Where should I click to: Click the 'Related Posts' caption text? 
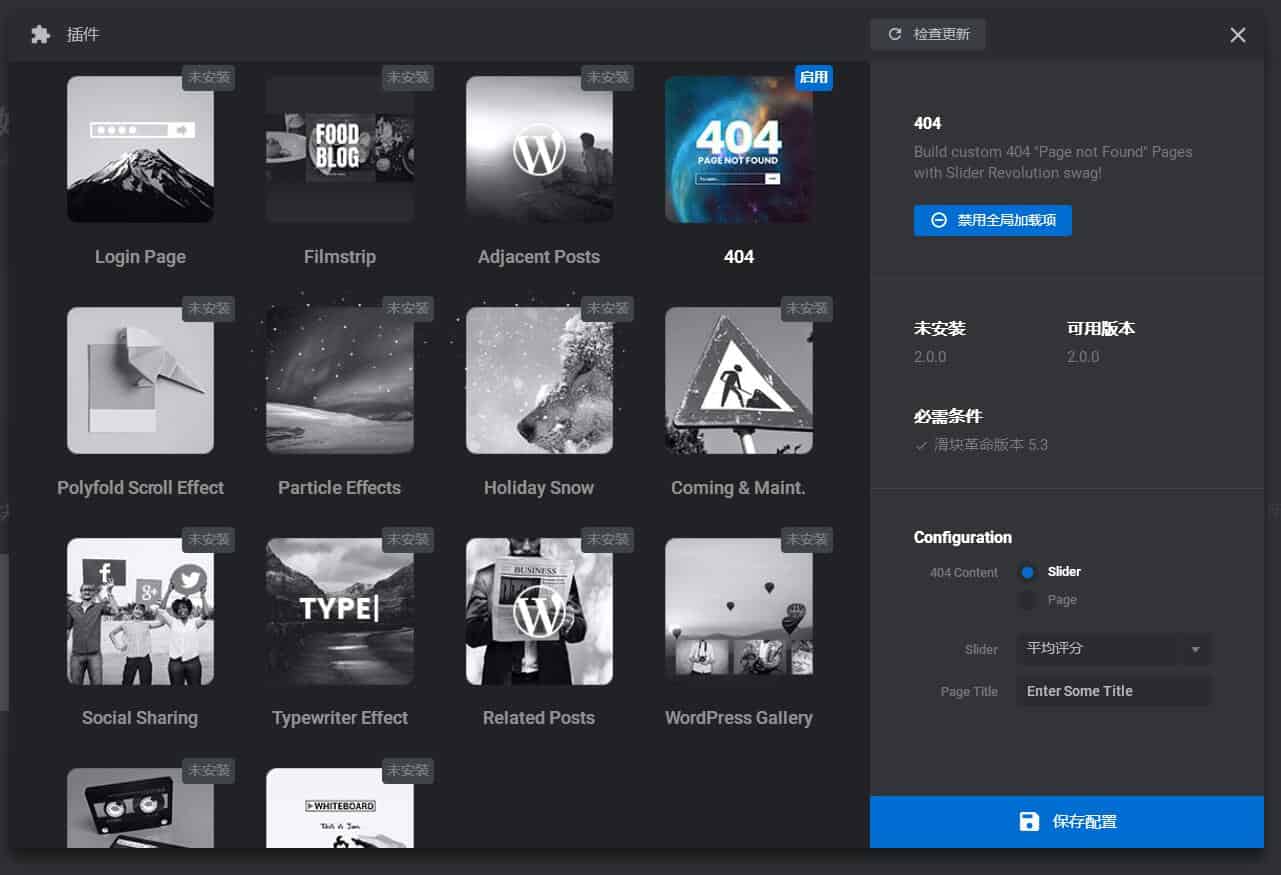click(x=539, y=718)
